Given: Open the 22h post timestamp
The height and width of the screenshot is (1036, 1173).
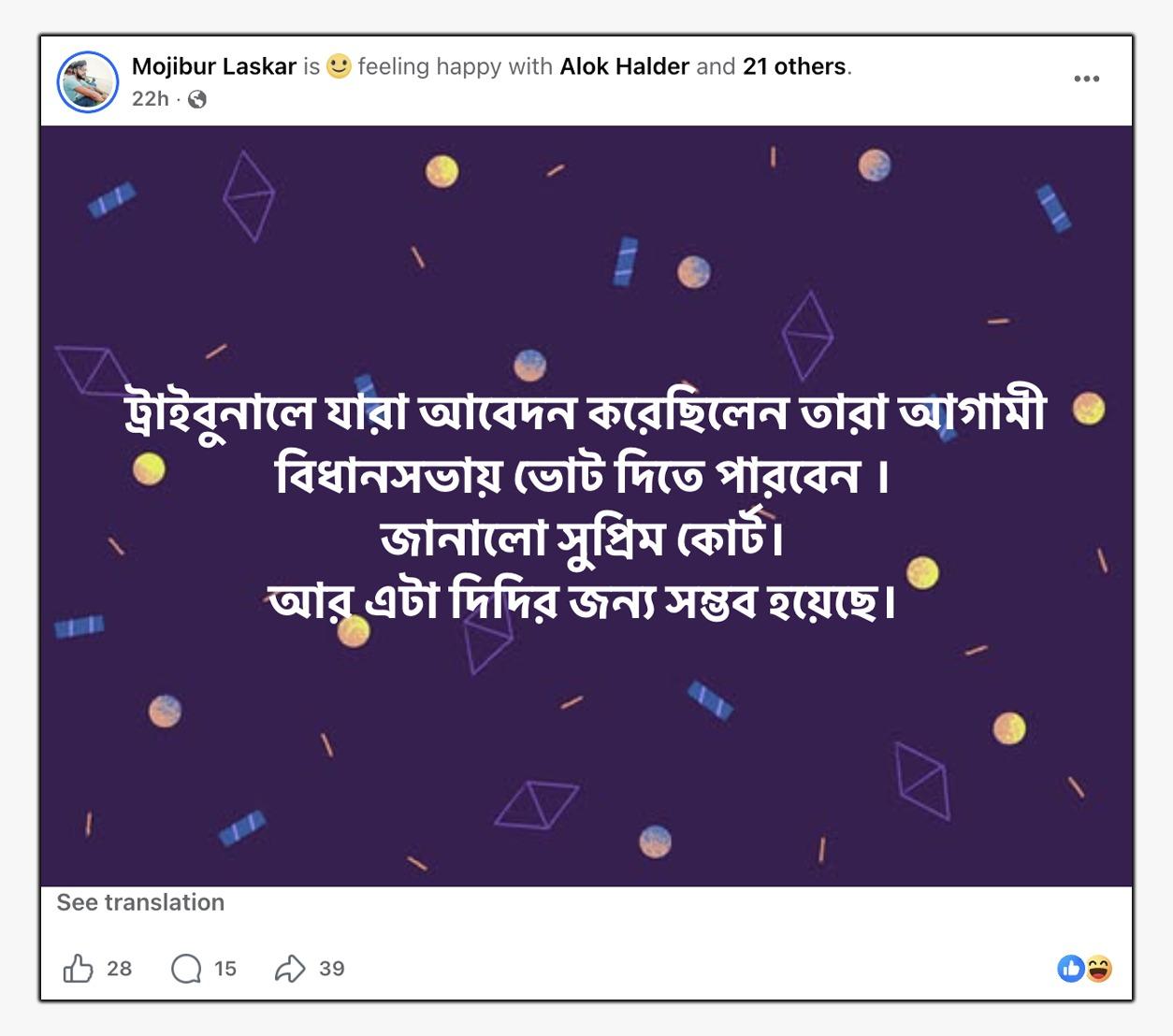Looking at the screenshot, I should (x=150, y=99).
